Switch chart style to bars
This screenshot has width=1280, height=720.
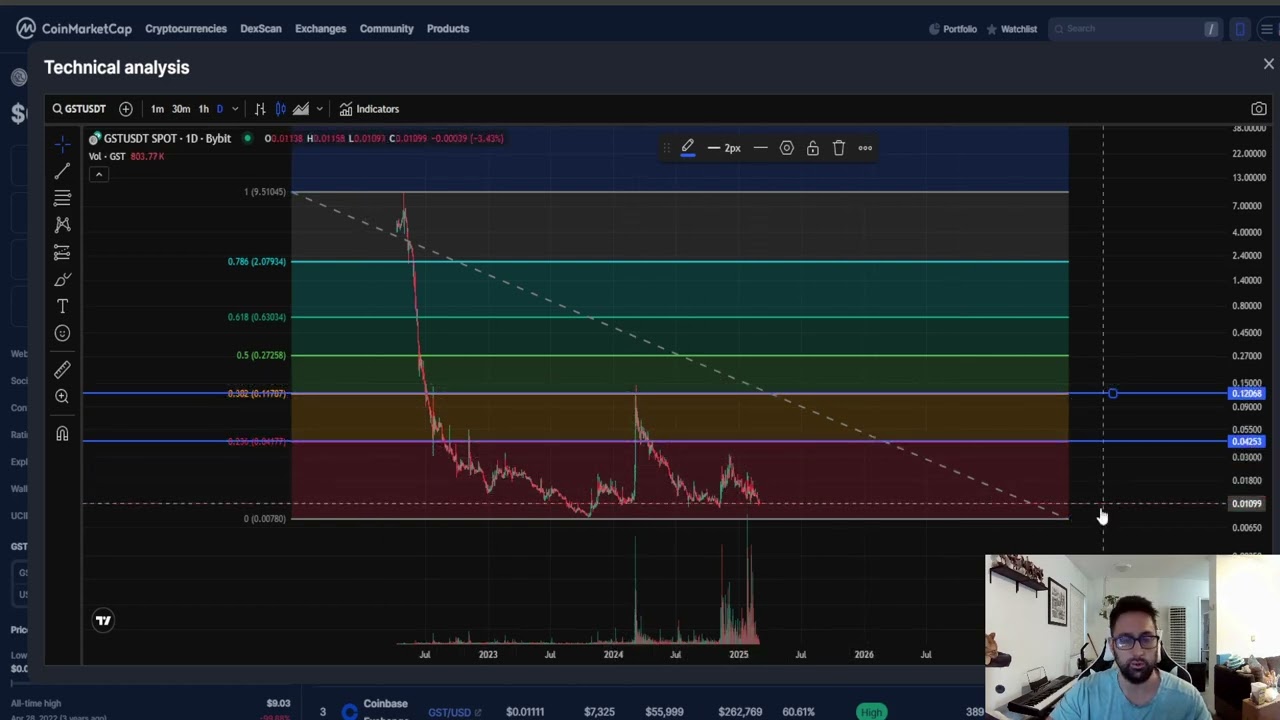260,109
